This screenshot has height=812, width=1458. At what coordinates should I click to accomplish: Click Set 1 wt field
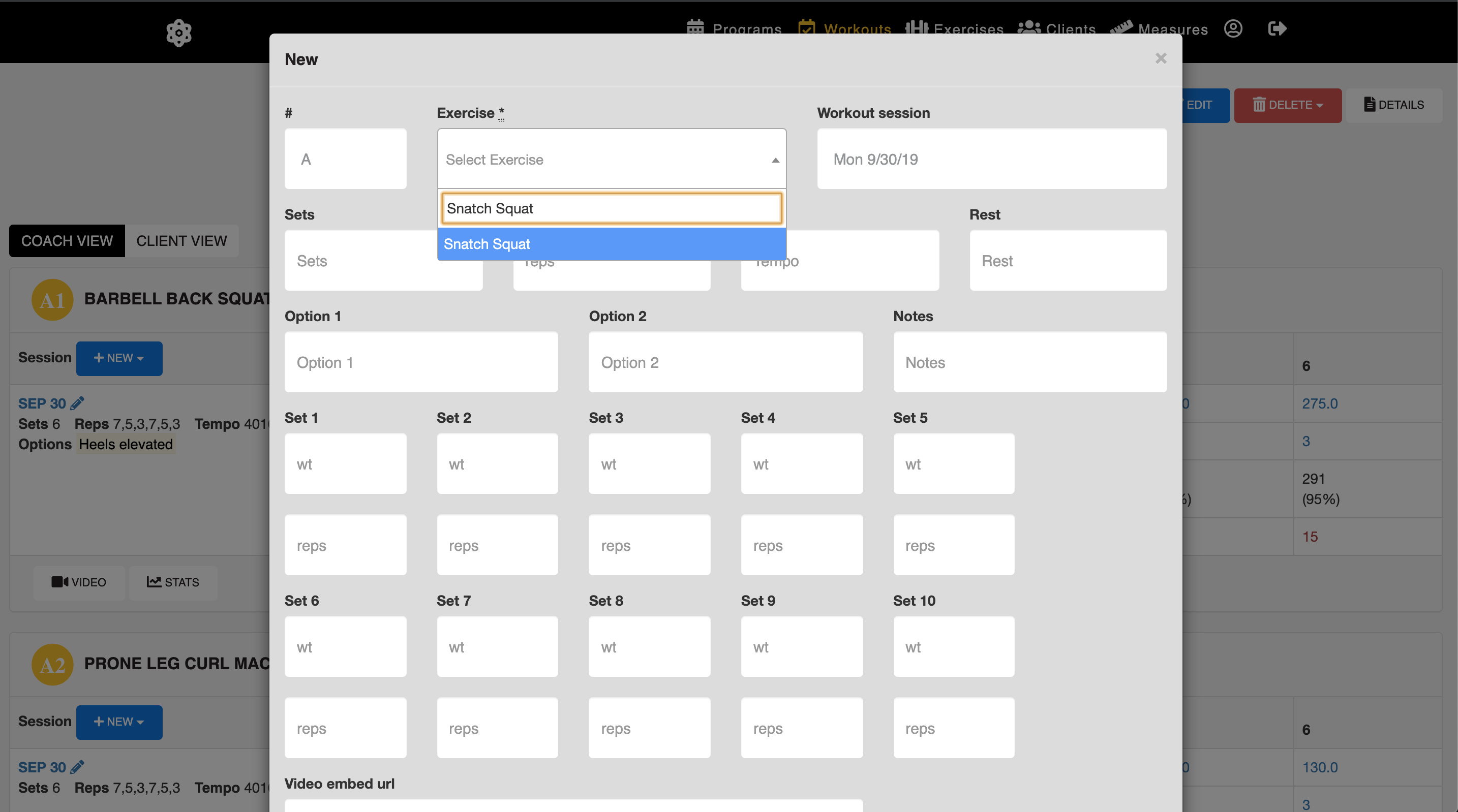click(x=345, y=464)
